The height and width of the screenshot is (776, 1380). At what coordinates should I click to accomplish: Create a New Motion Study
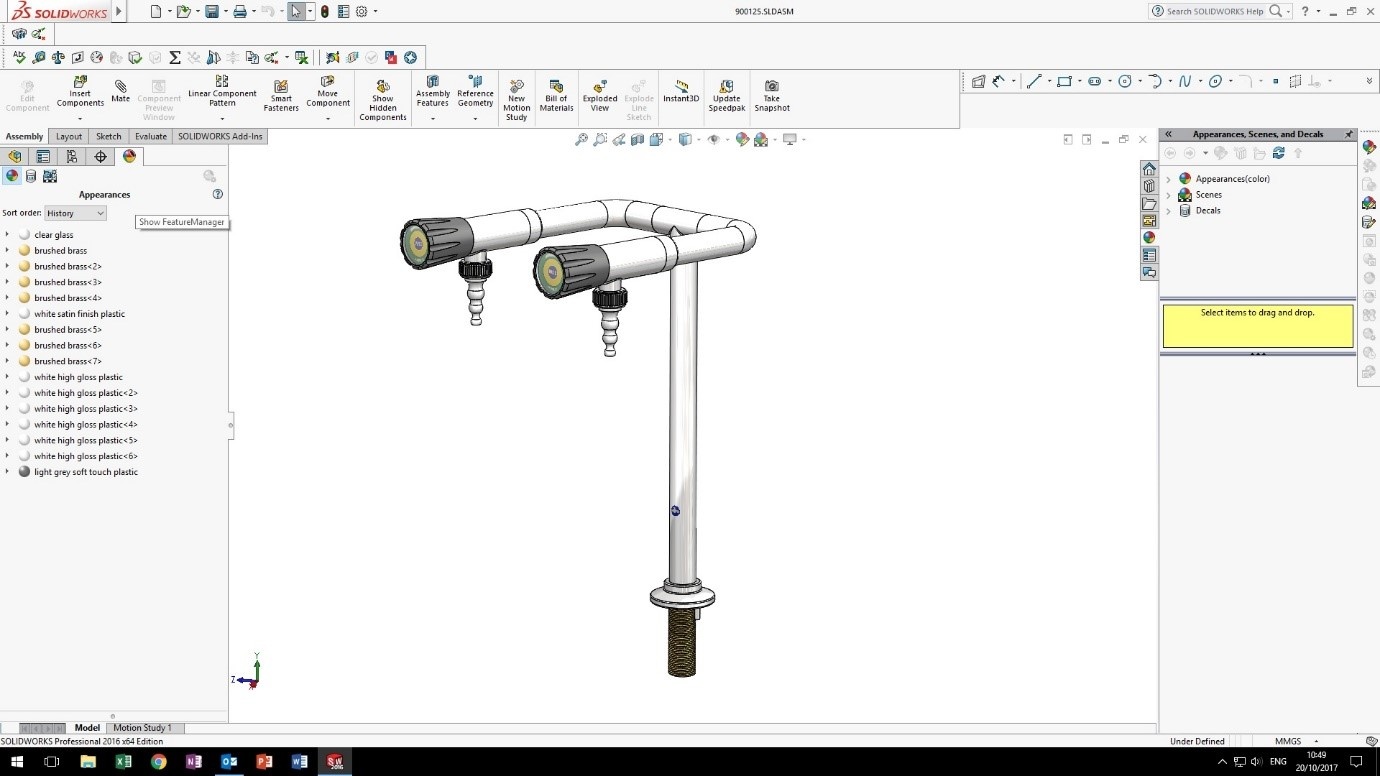pyautogui.click(x=516, y=100)
